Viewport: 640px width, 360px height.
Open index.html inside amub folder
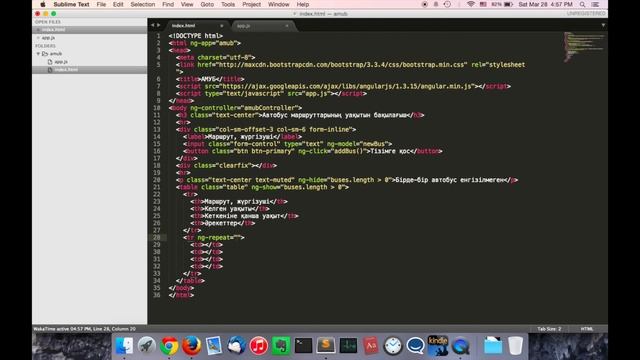[x=66, y=70]
